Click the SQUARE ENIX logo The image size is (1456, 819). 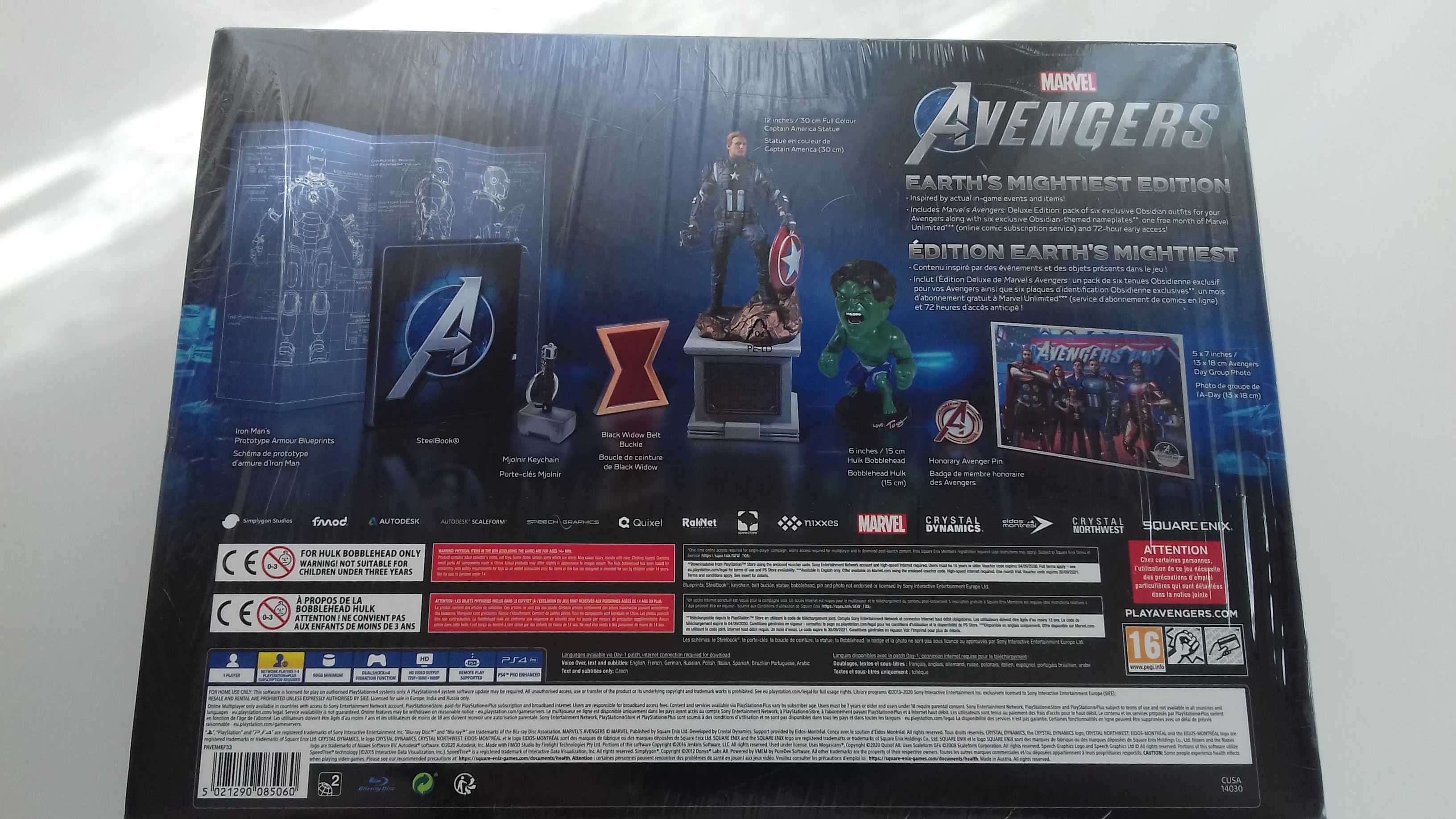click(1187, 525)
